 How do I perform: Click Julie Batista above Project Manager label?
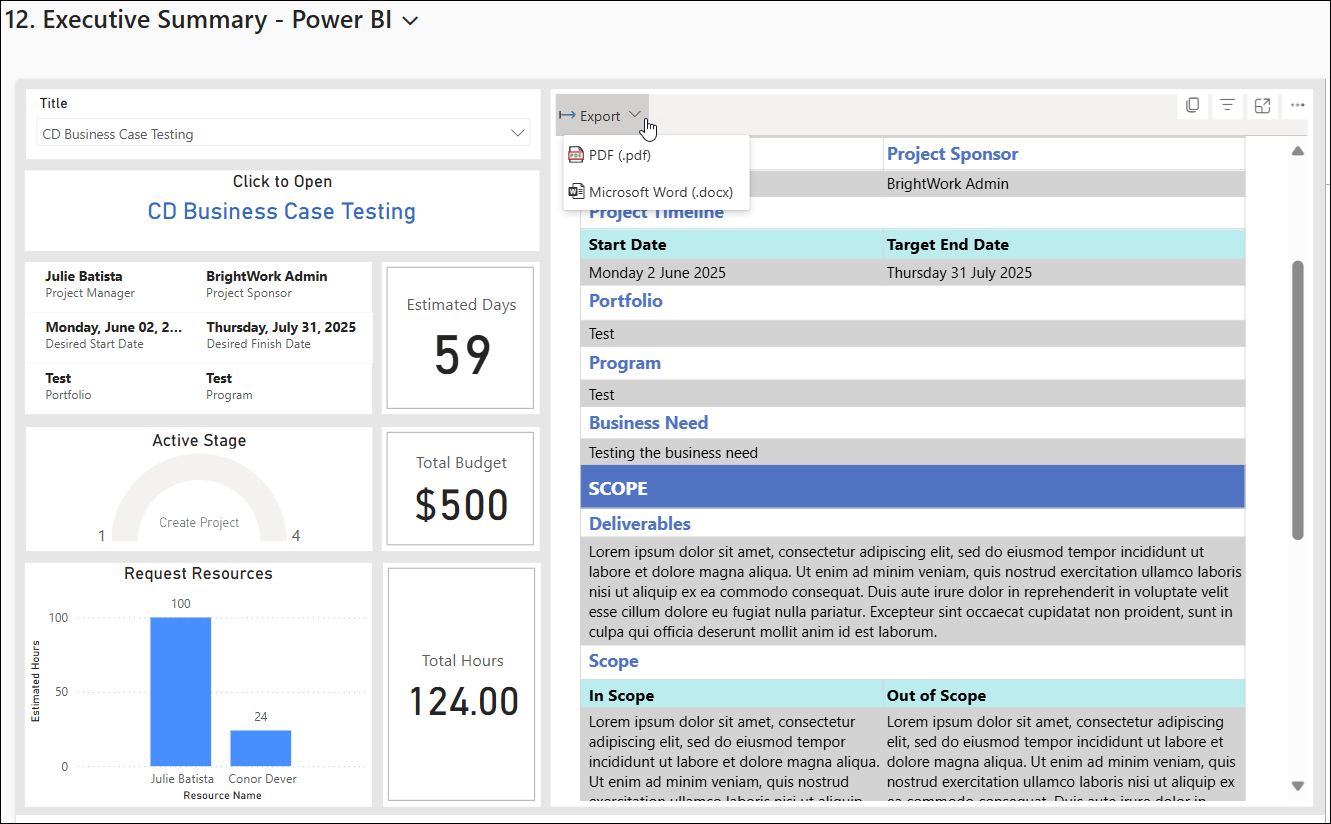(x=86, y=277)
